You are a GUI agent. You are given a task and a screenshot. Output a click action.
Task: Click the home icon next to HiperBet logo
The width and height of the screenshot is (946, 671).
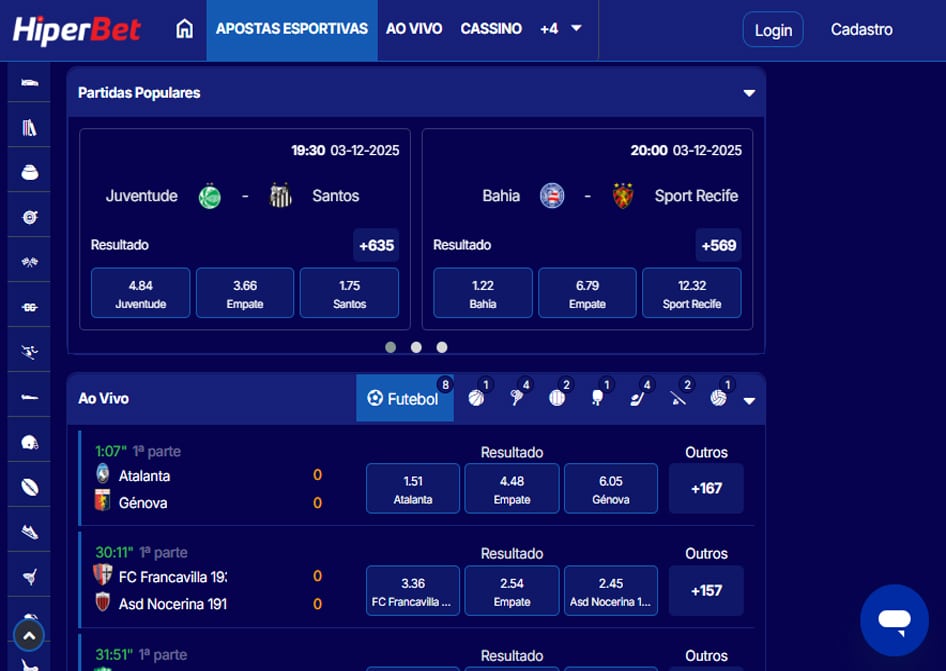(x=184, y=29)
